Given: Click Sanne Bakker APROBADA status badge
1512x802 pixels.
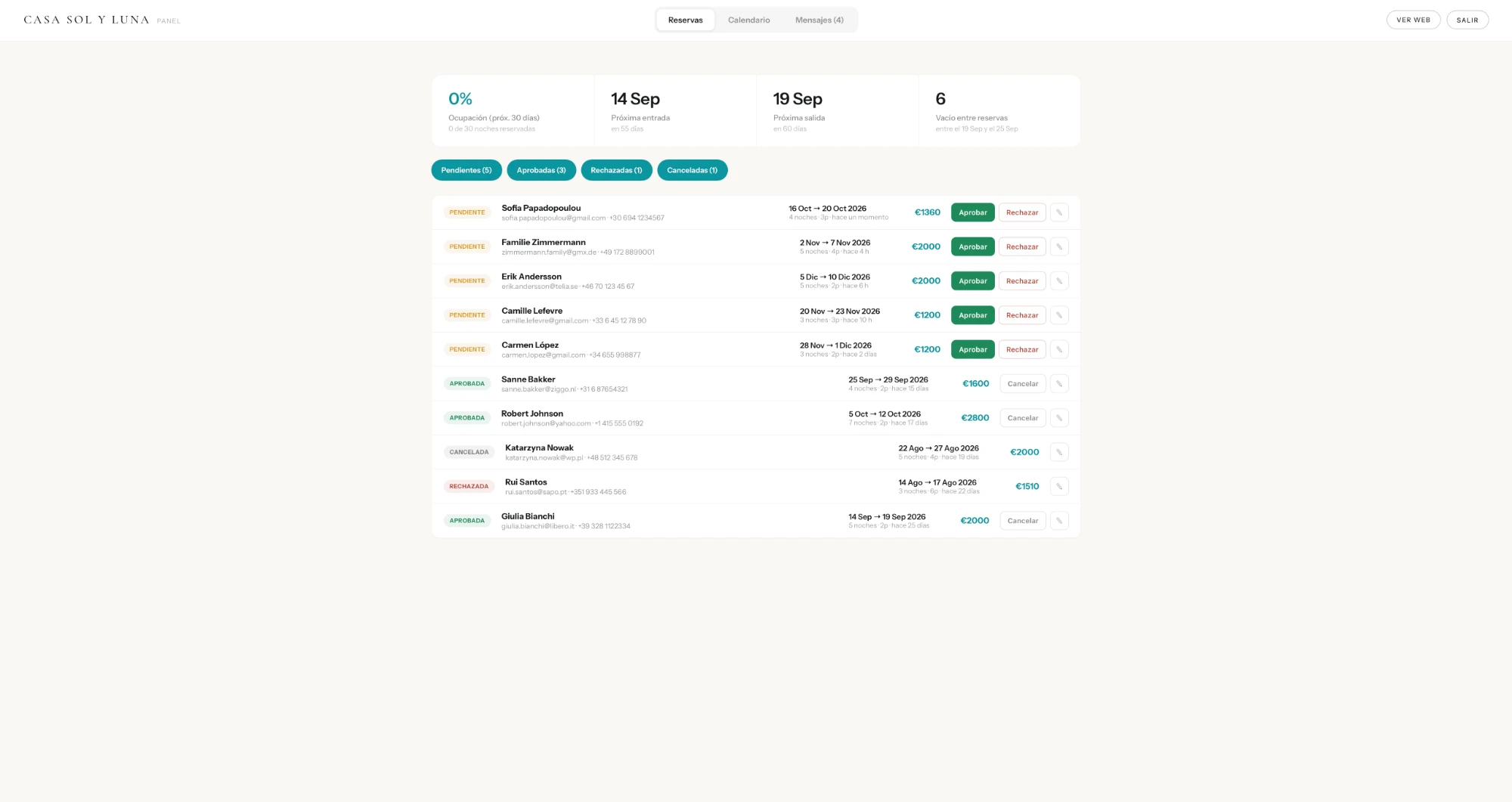Looking at the screenshot, I should (x=467, y=384).
